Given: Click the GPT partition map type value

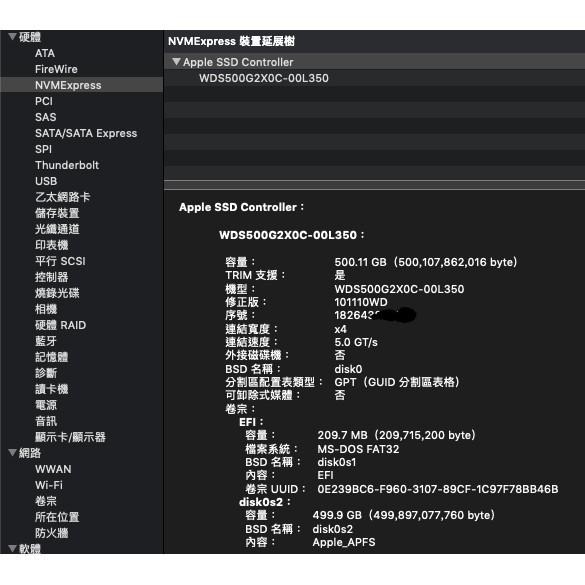Looking at the screenshot, I should (x=397, y=382).
